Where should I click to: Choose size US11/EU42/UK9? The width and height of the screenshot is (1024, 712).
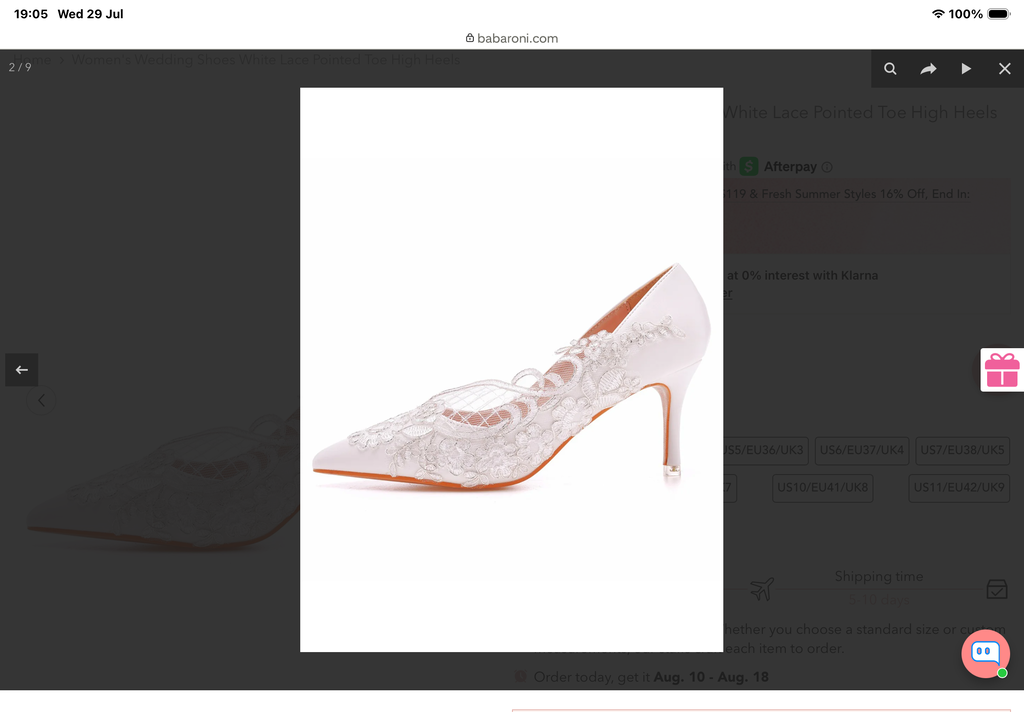click(959, 487)
